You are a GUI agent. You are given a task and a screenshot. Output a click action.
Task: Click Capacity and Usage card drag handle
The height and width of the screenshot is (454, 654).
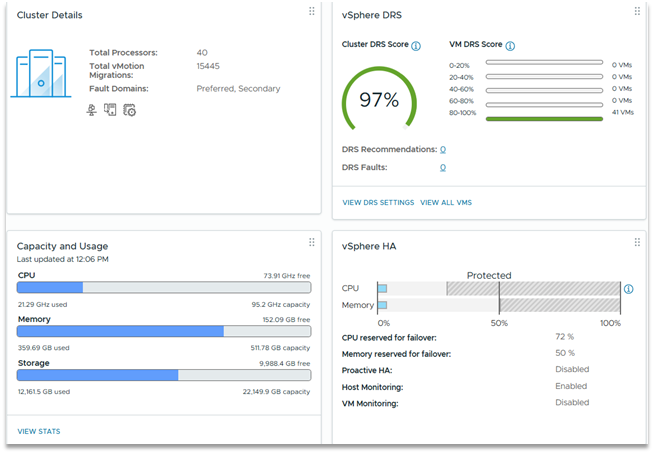[312, 242]
